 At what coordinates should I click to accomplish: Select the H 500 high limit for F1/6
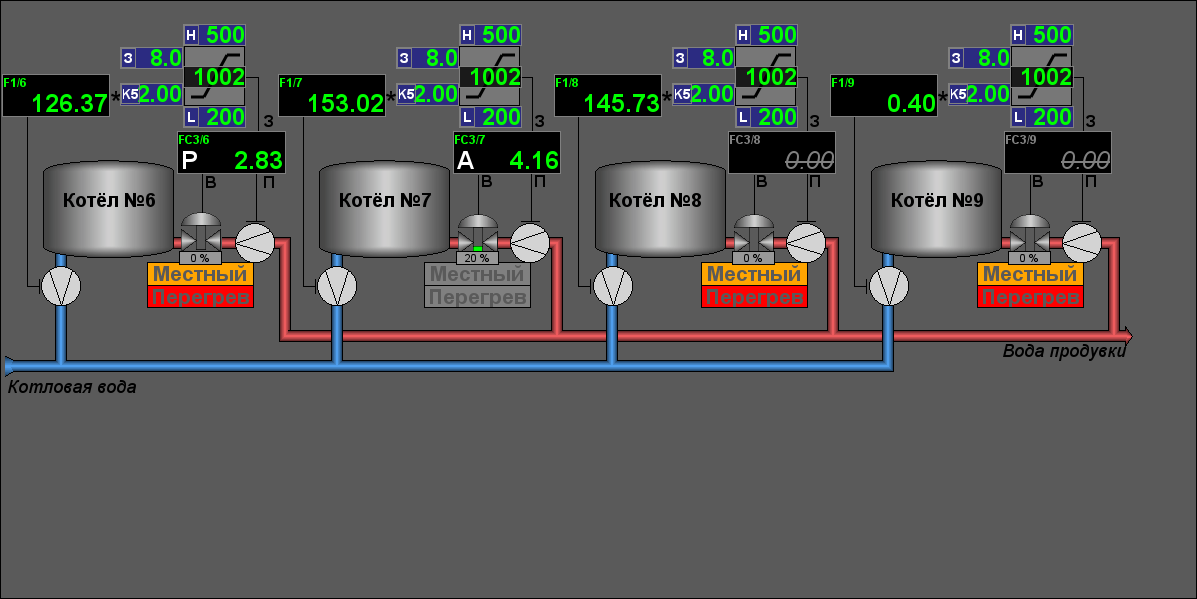[215, 35]
